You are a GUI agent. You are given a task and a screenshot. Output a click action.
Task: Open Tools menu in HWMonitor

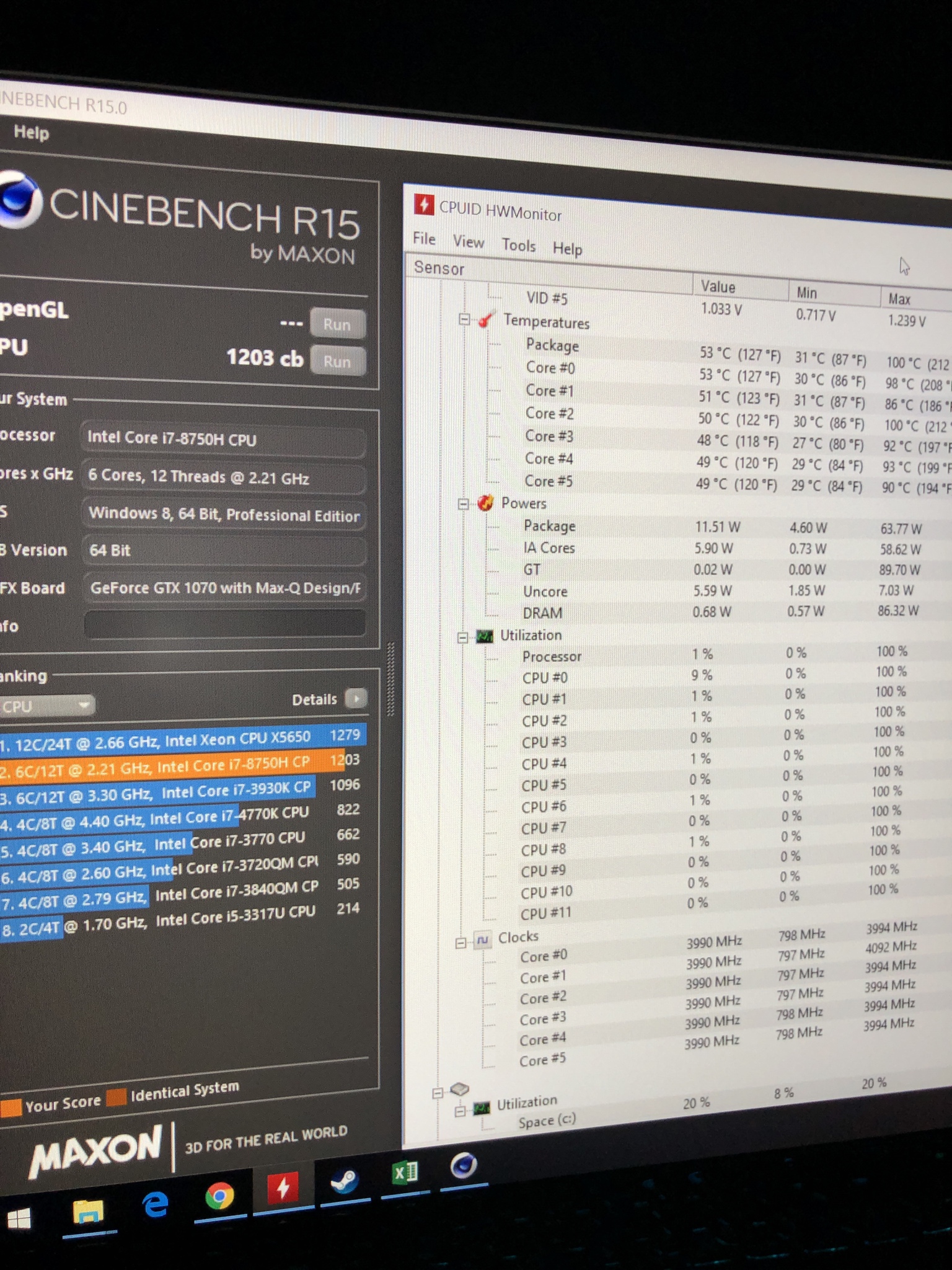[519, 245]
